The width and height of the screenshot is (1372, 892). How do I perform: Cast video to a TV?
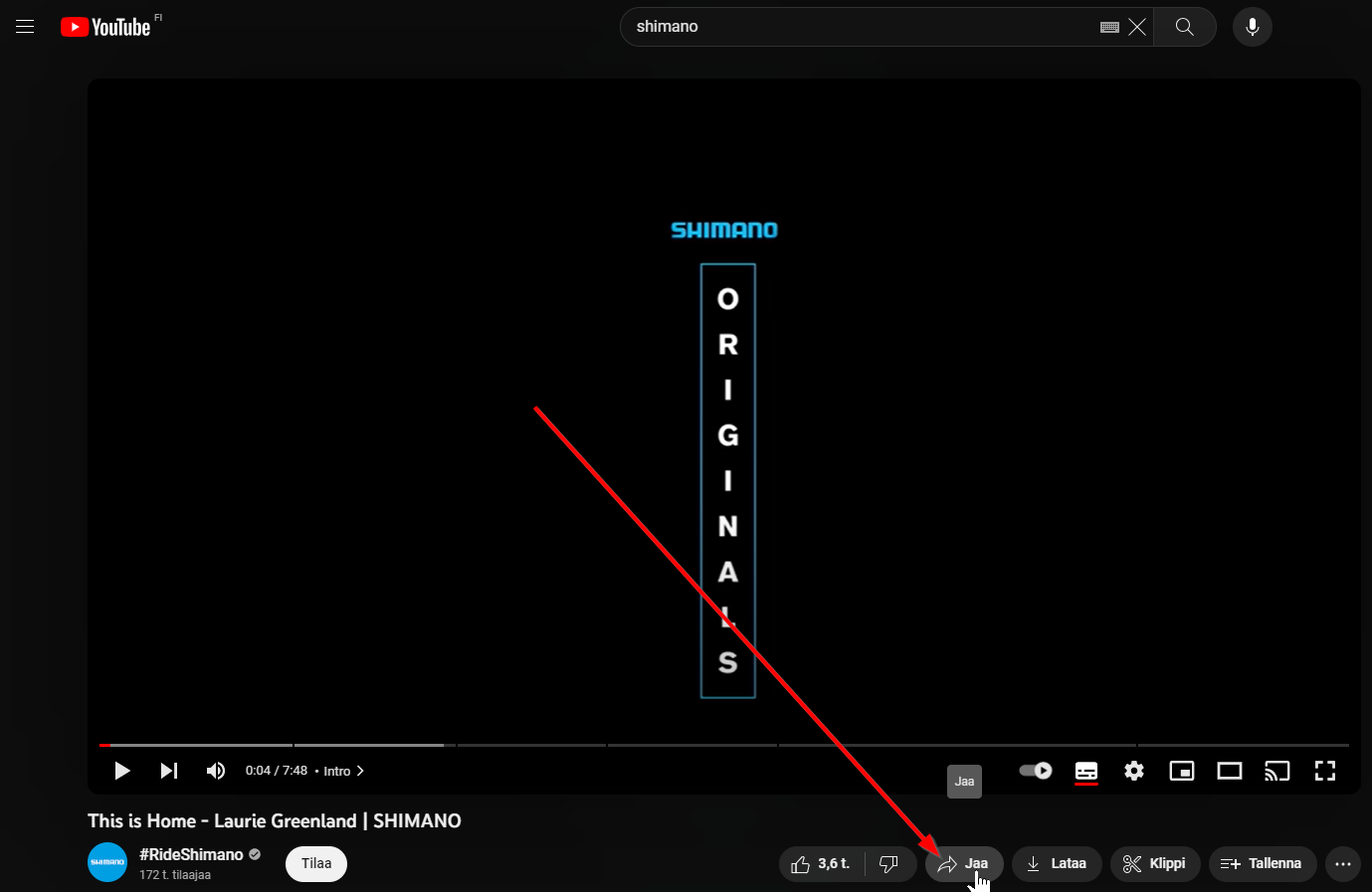[x=1277, y=771]
